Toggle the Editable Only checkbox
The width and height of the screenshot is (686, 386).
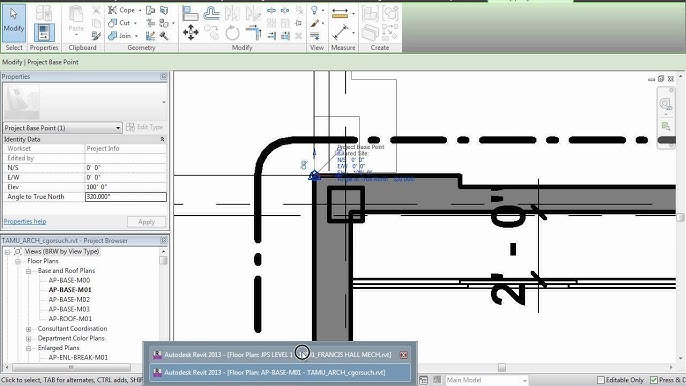pos(601,380)
